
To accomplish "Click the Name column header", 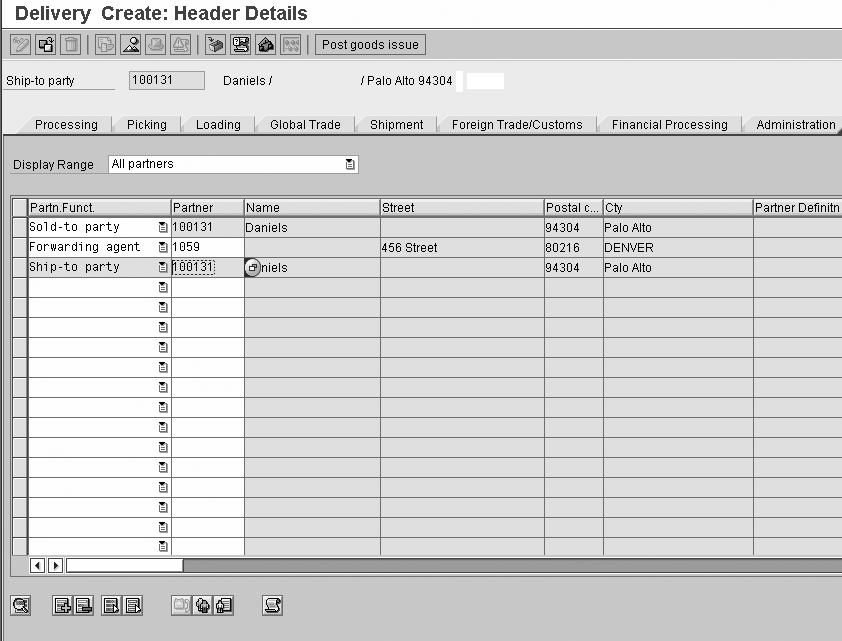I will click(x=312, y=207).
